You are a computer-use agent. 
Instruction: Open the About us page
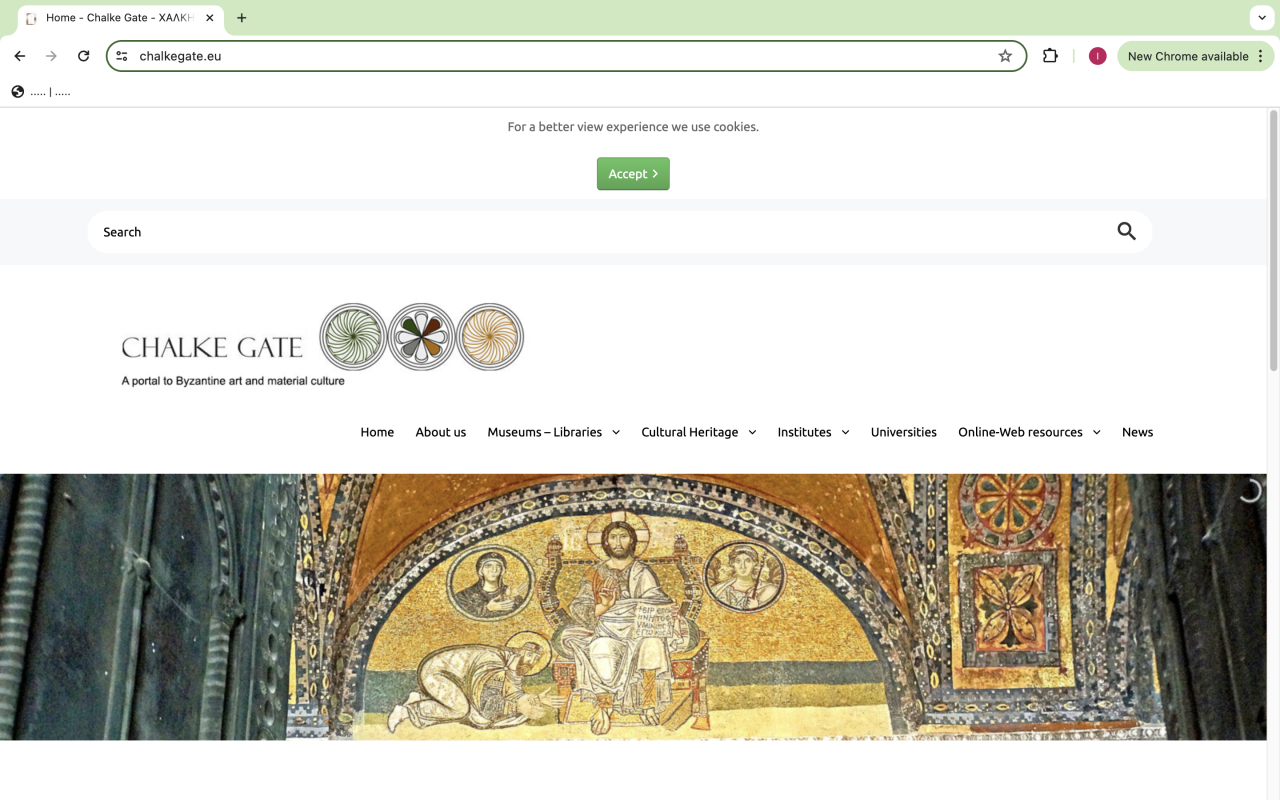point(441,432)
